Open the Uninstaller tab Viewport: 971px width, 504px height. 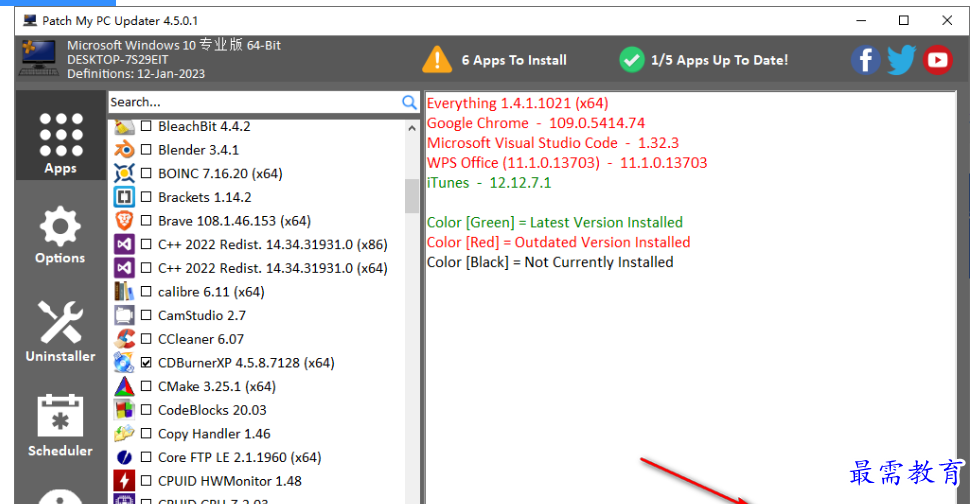60,331
